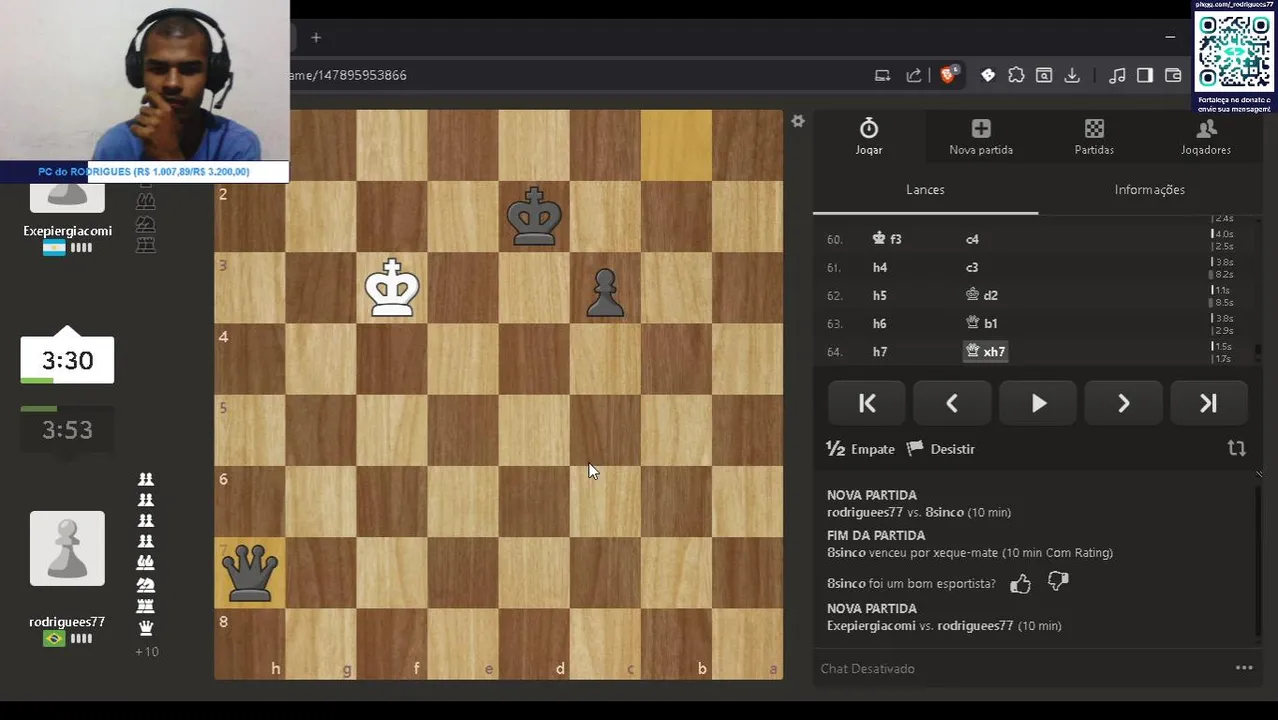
Task: Click the share page icon
Action: pyautogui.click(x=913, y=75)
